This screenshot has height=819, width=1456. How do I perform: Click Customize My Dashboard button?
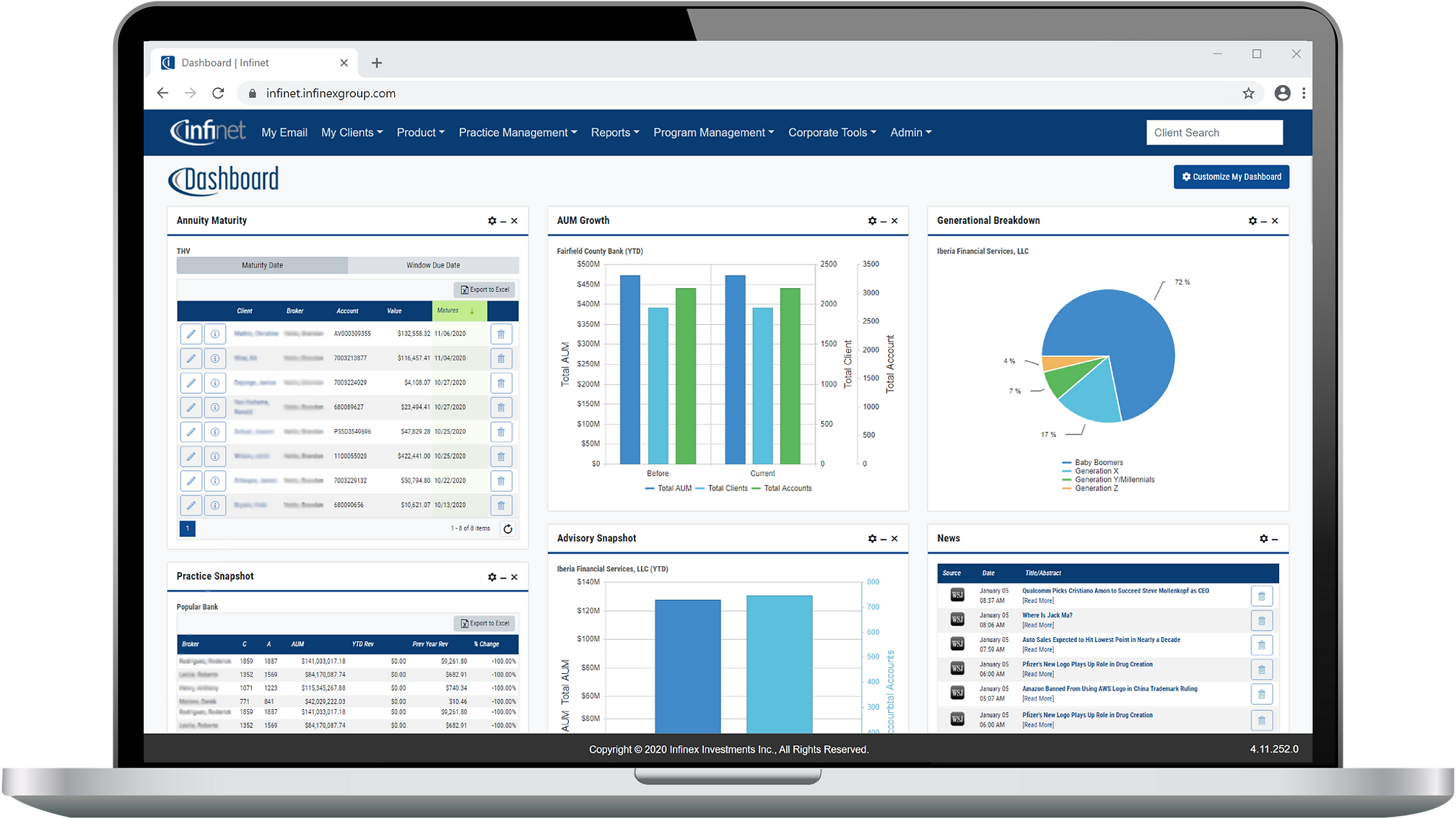point(1231,177)
